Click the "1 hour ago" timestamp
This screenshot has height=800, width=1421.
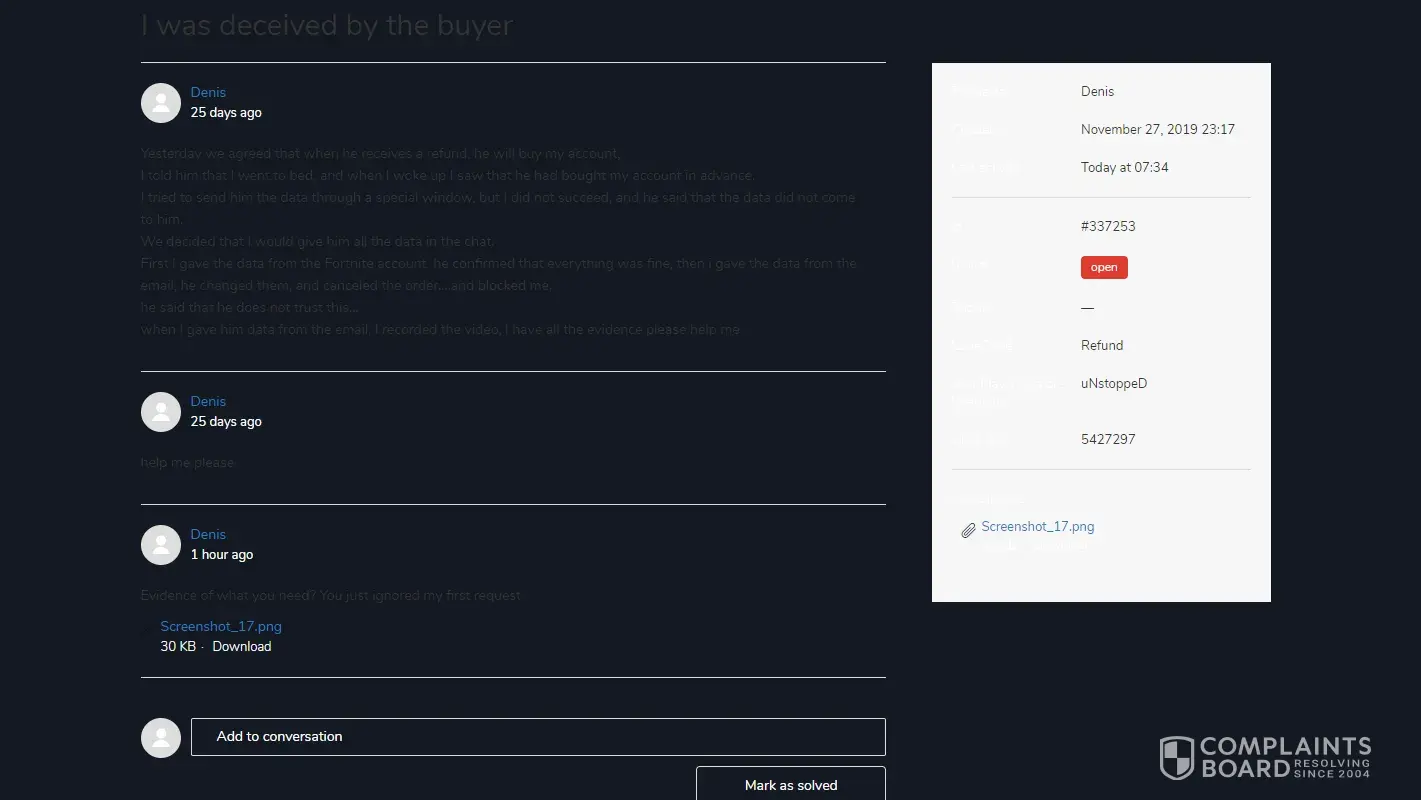point(222,554)
